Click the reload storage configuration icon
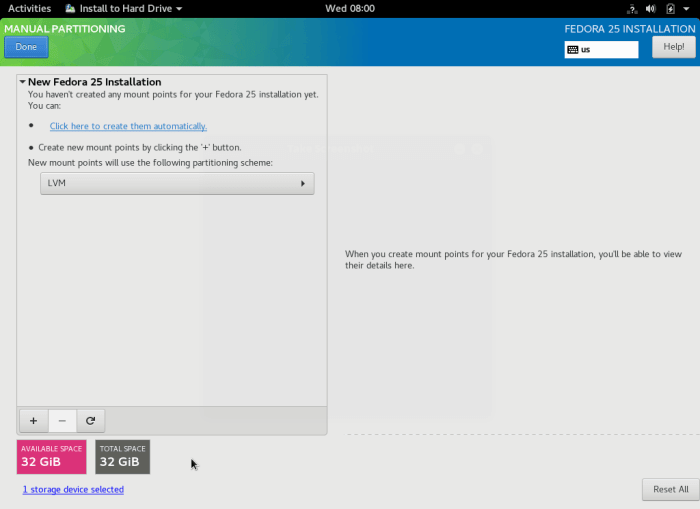Viewport: 700px width, 509px height. pos(90,421)
